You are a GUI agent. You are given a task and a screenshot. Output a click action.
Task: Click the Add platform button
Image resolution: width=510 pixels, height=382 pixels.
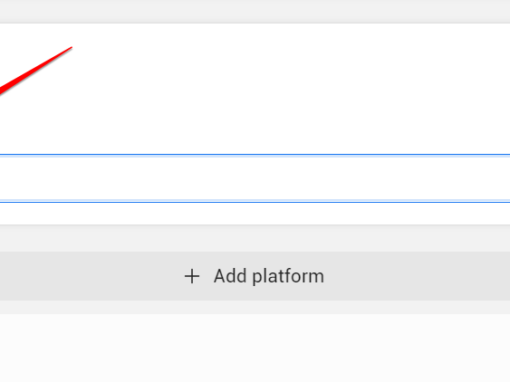coord(255,276)
